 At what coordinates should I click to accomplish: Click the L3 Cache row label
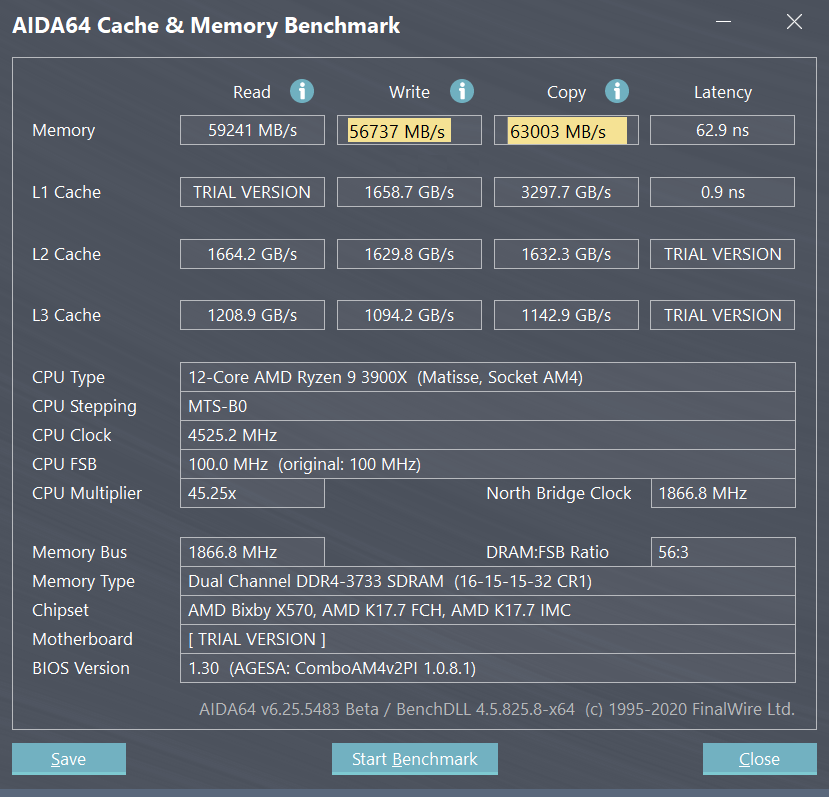click(x=67, y=315)
